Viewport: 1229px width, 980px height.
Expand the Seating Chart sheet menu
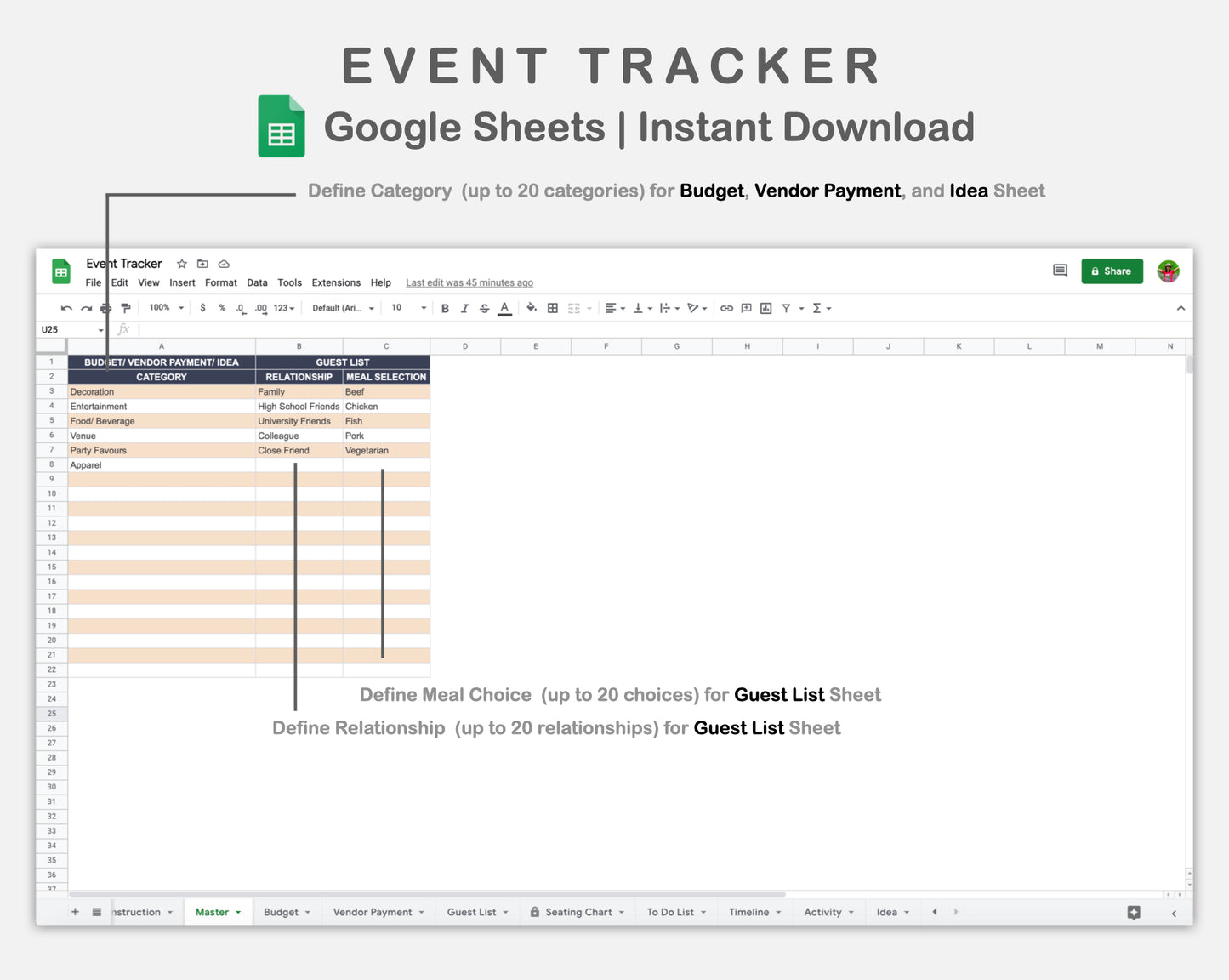click(x=622, y=911)
